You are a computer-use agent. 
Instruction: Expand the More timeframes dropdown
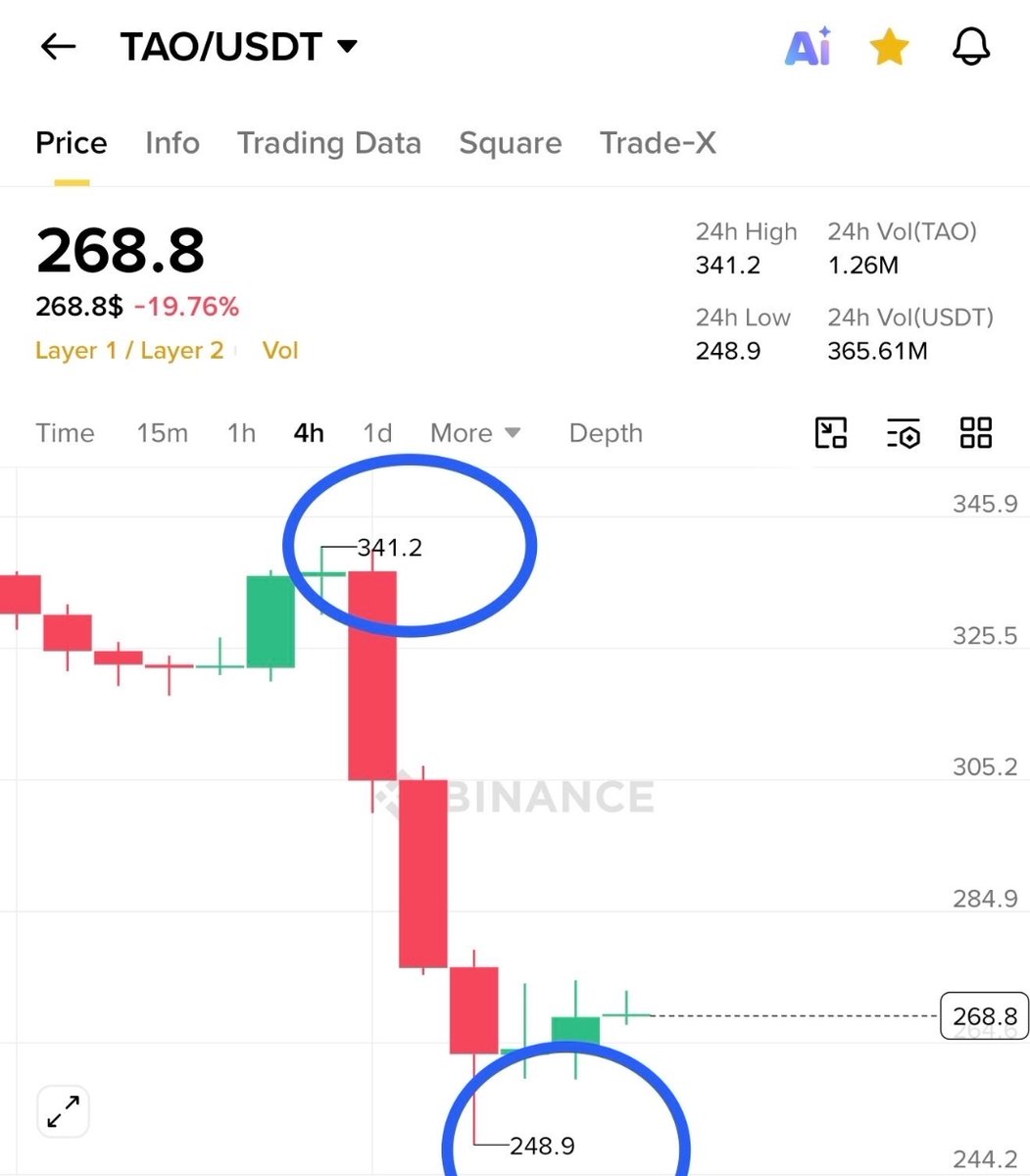pyautogui.click(x=475, y=433)
